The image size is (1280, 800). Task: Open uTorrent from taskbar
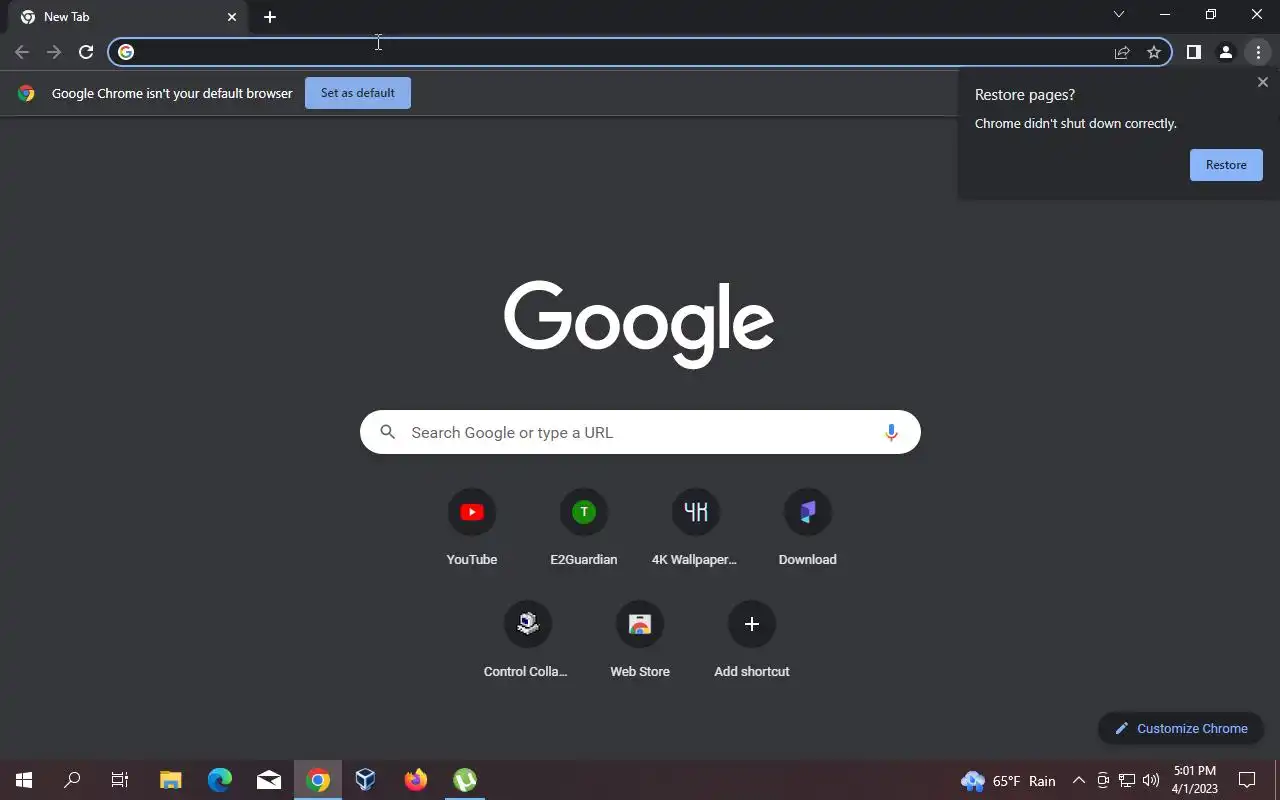click(465, 780)
